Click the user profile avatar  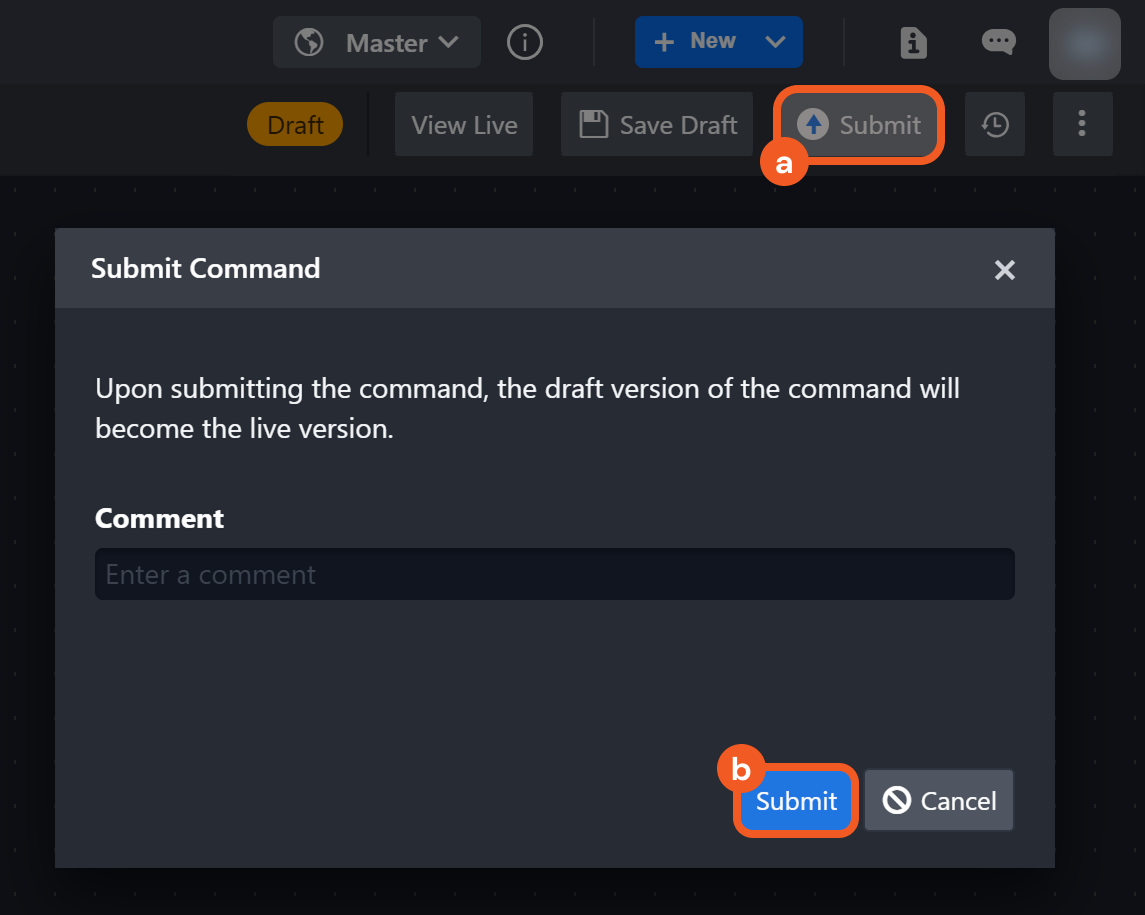[x=1084, y=44]
